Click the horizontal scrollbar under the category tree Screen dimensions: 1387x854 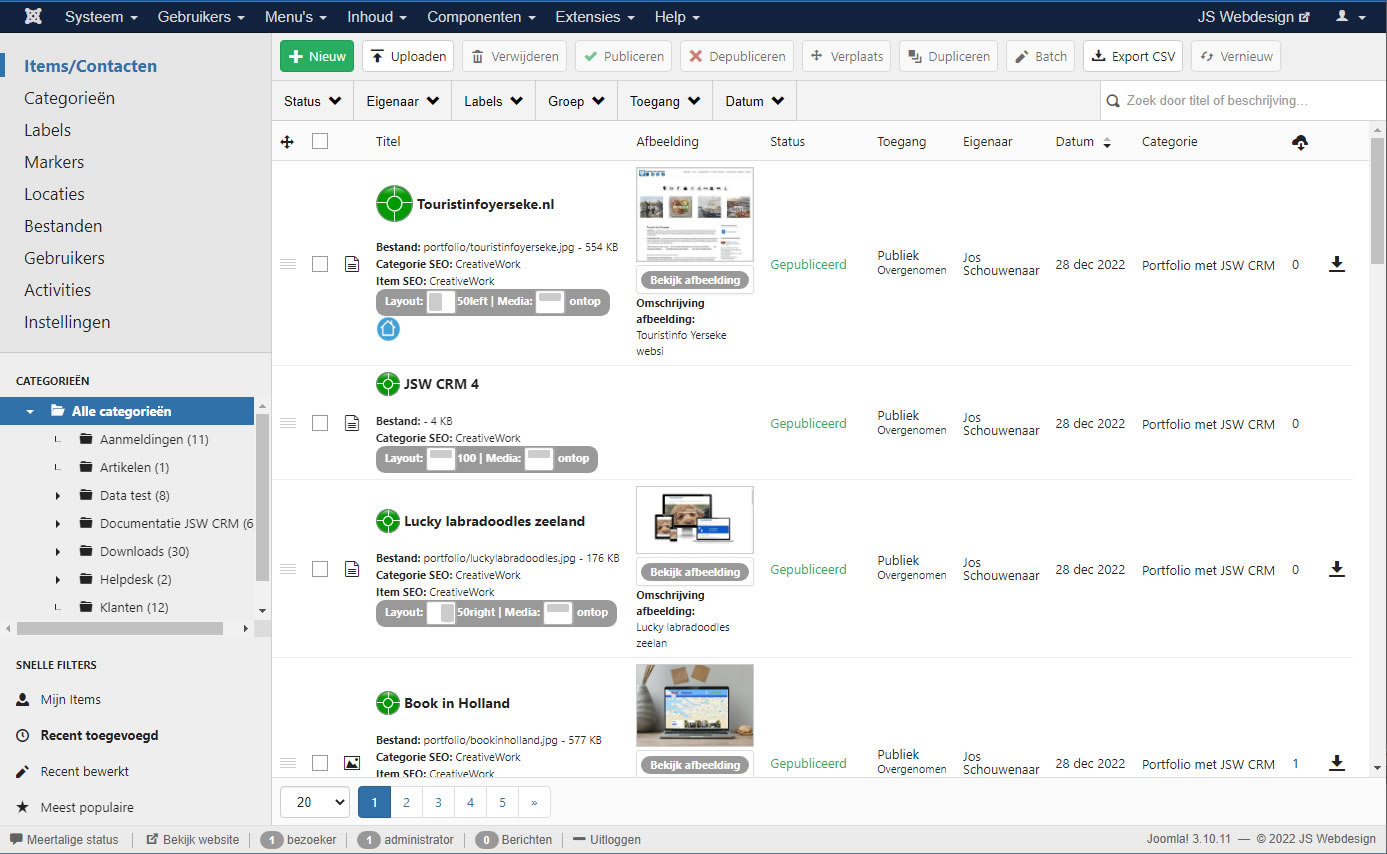[x=120, y=629]
